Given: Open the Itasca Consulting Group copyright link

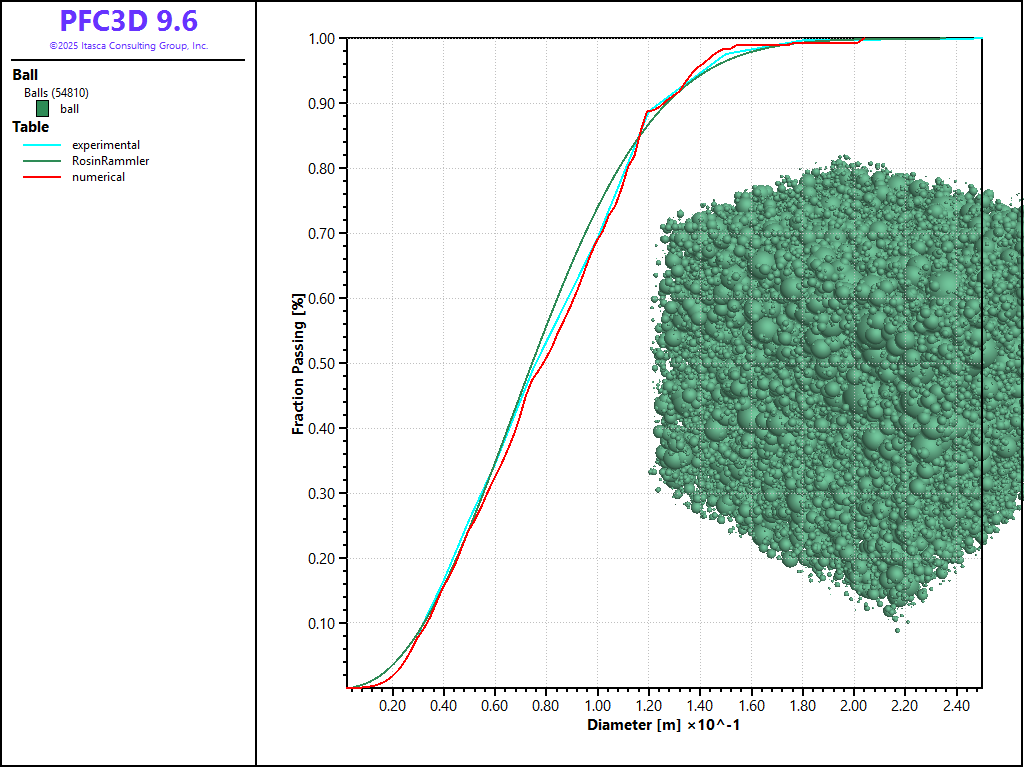Looking at the screenshot, I should click(128, 46).
